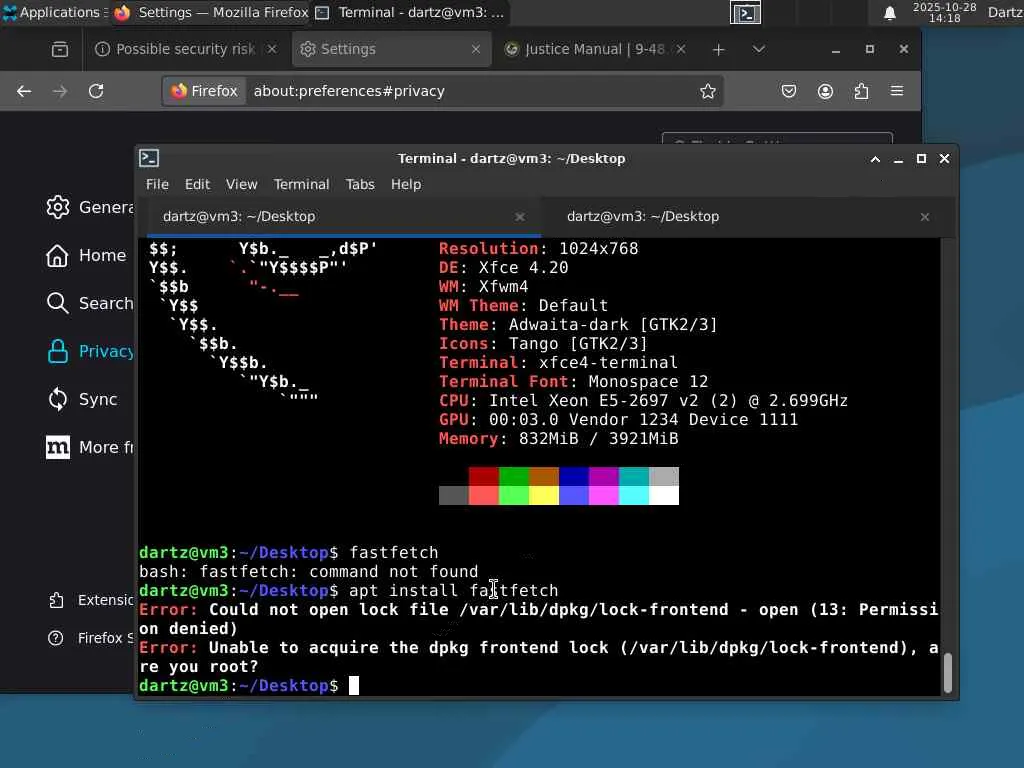Switch to the Terminal entry in the taskbar
This screenshot has height=768, width=1024.
pyautogui.click(x=410, y=12)
